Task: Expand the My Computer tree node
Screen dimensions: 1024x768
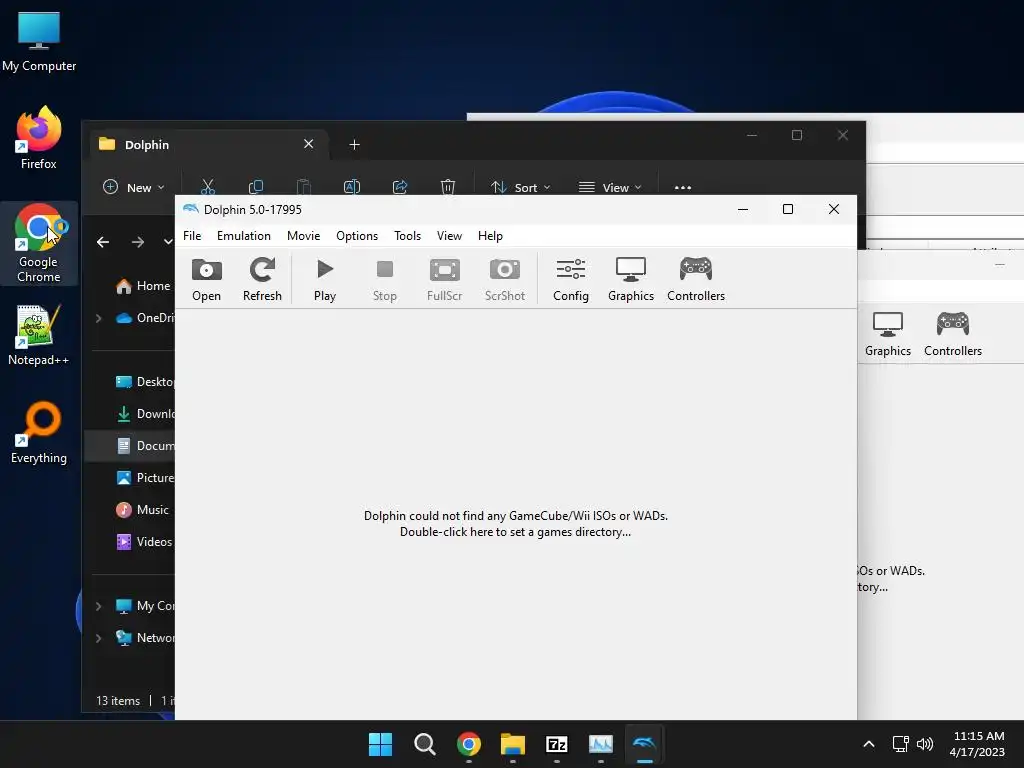Action: (x=99, y=606)
